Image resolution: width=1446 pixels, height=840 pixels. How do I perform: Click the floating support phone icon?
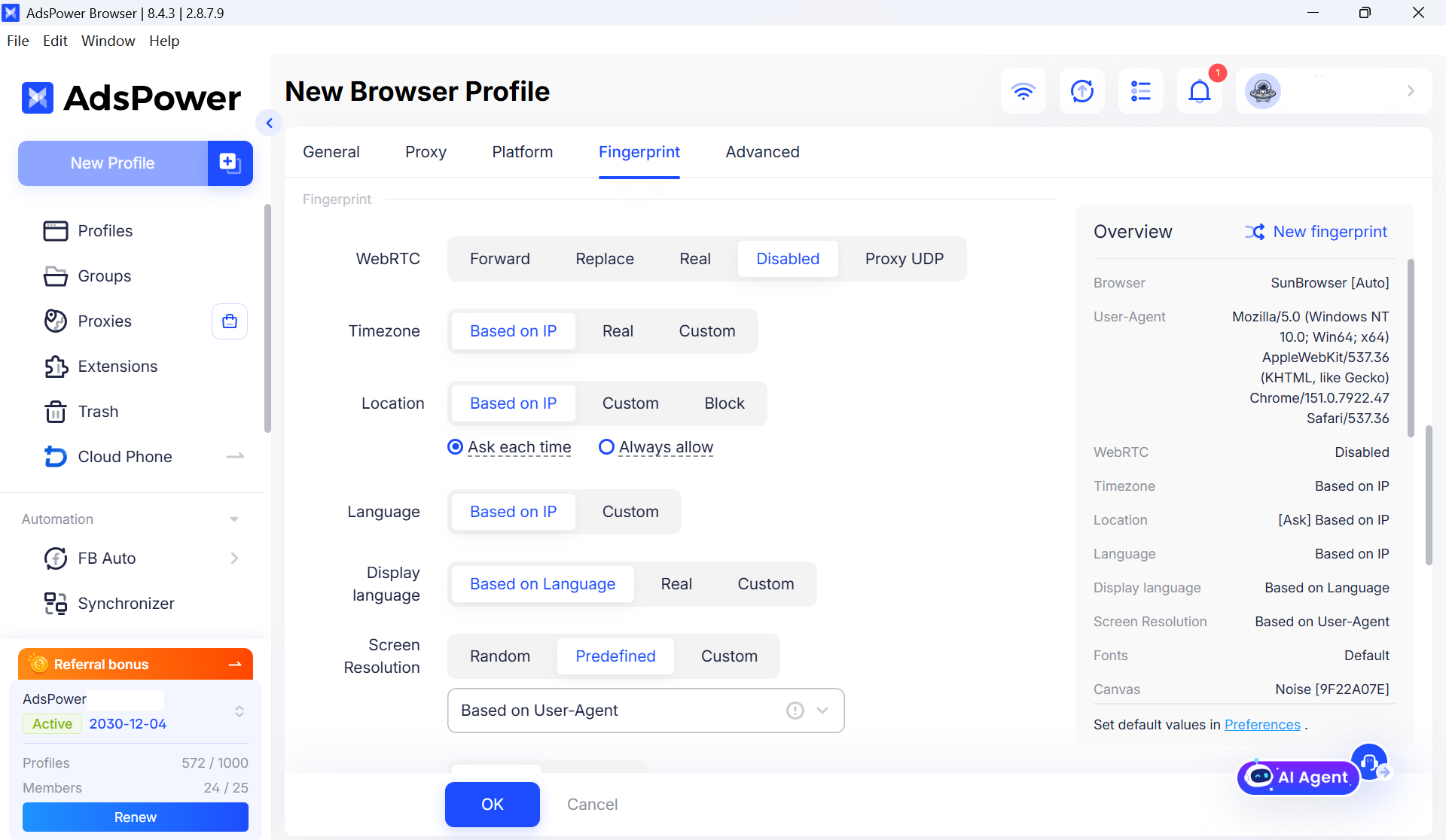pyautogui.click(x=1369, y=762)
